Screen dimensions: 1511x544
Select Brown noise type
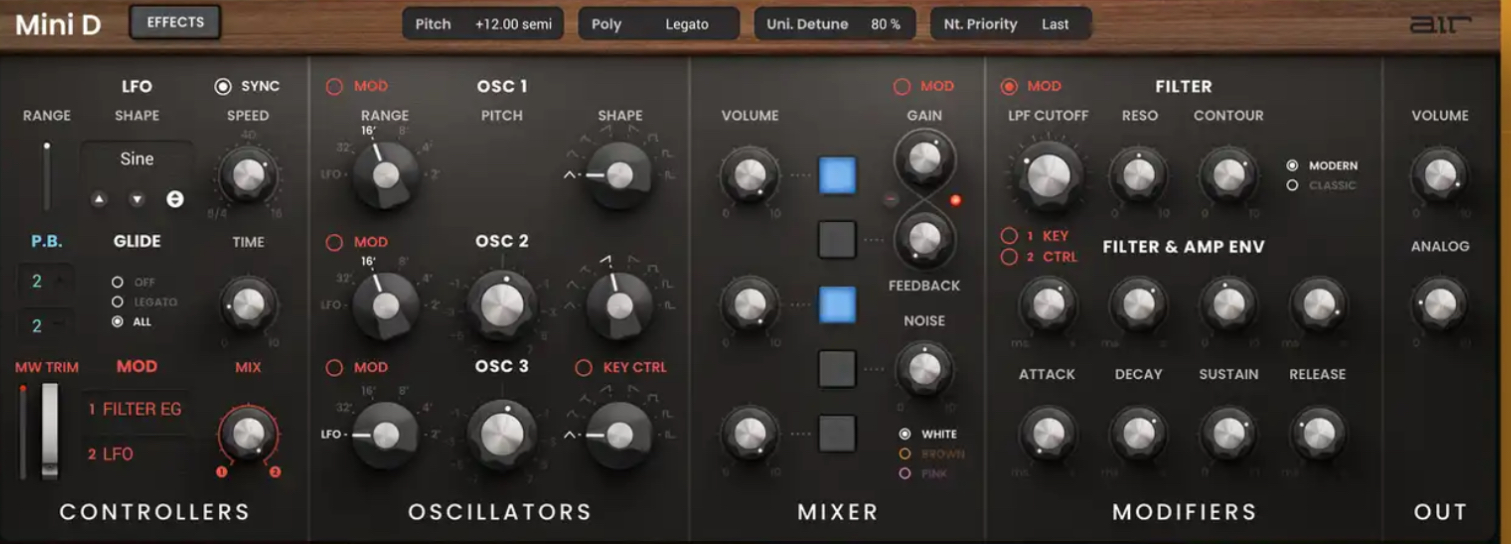coord(905,454)
